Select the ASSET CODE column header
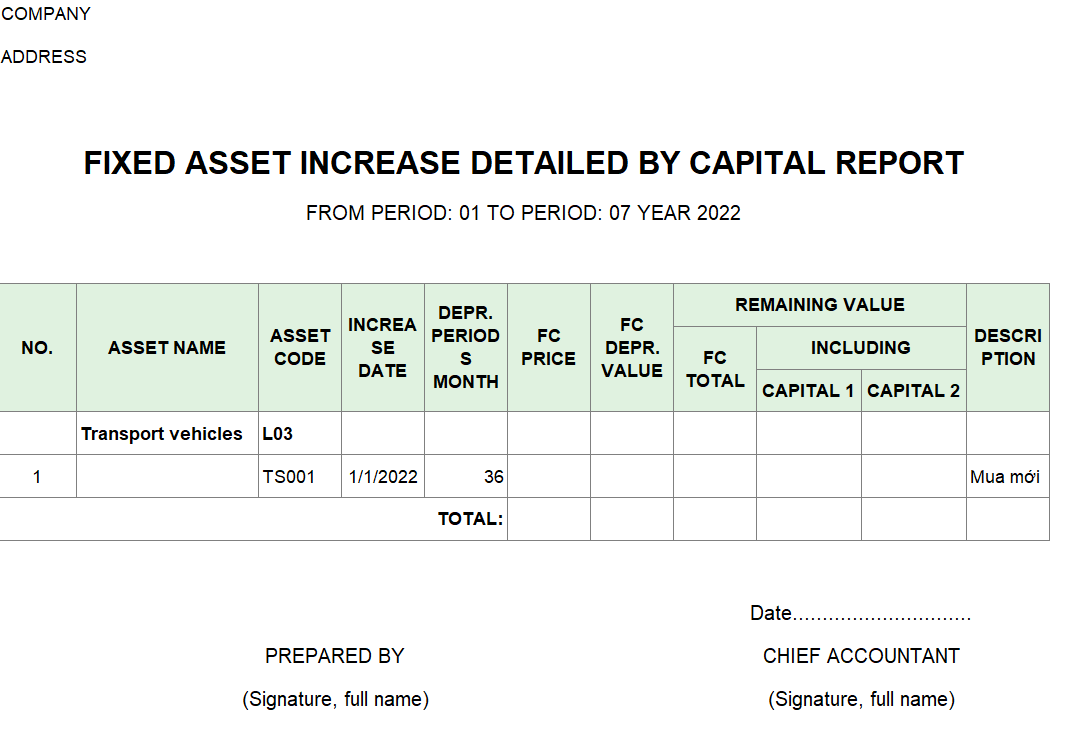Image resolution: width=1066 pixels, height=743 pixels. point(300,348)
